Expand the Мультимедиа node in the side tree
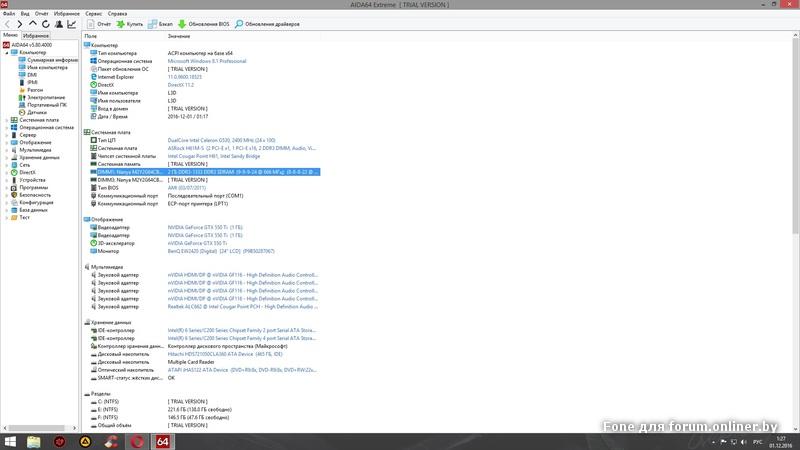This screenshot has height=450, width=800. [7, 150]
